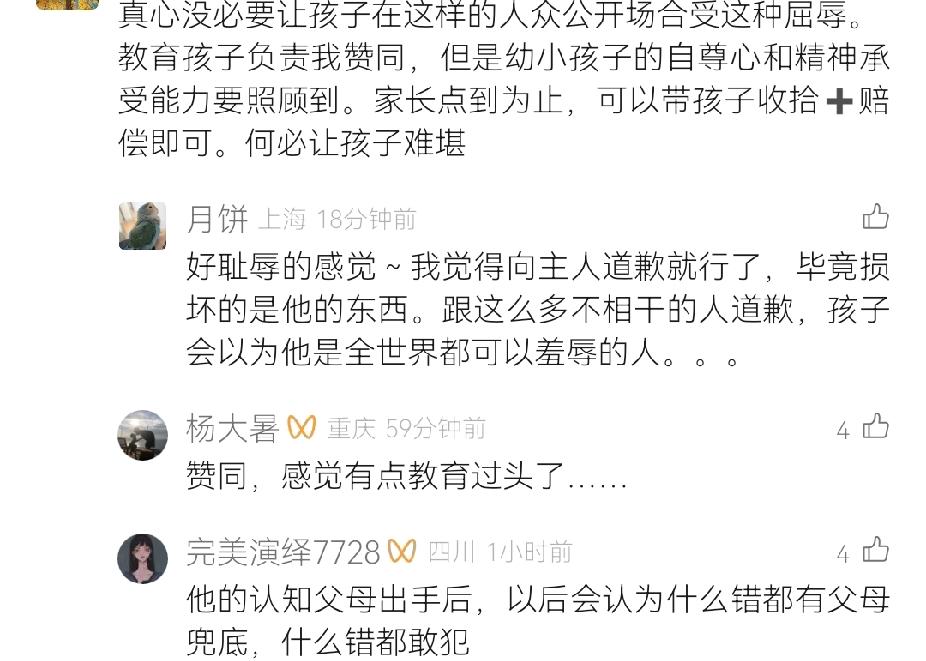The height and width of the screenshot is (661, 926).
Task: Reply to comment starting 他的认知父母出手后
Action: 537,621
